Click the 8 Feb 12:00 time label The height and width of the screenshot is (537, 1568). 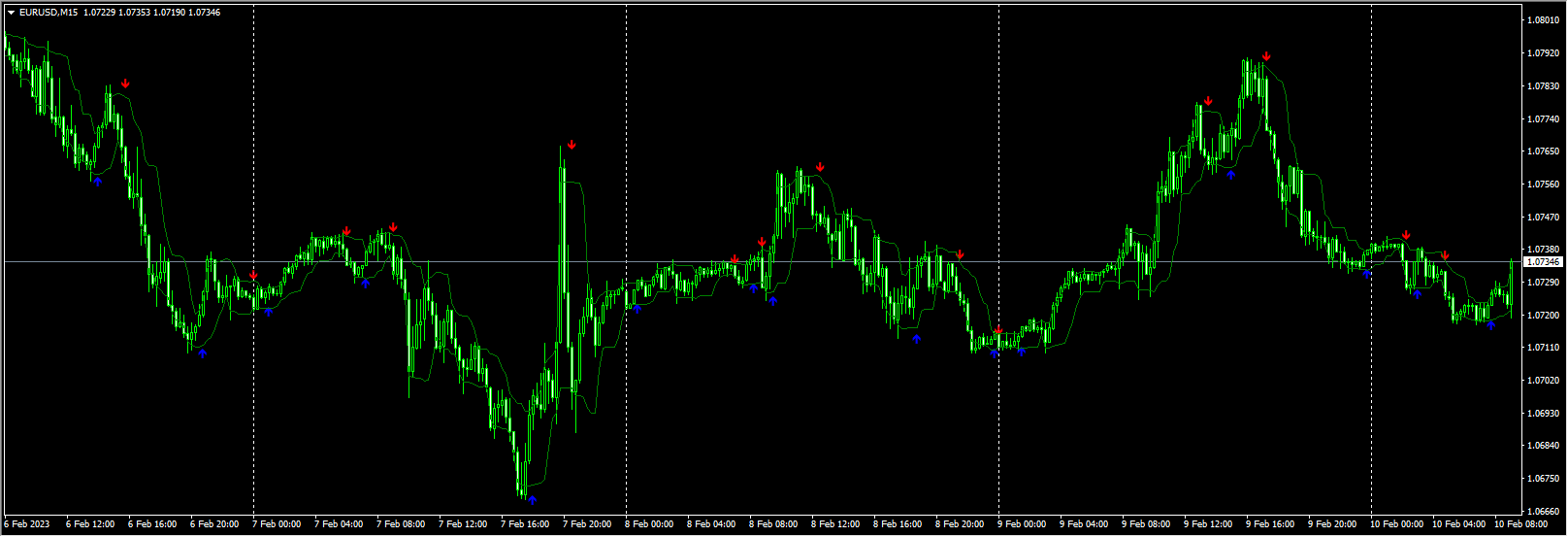pos(835,524)
